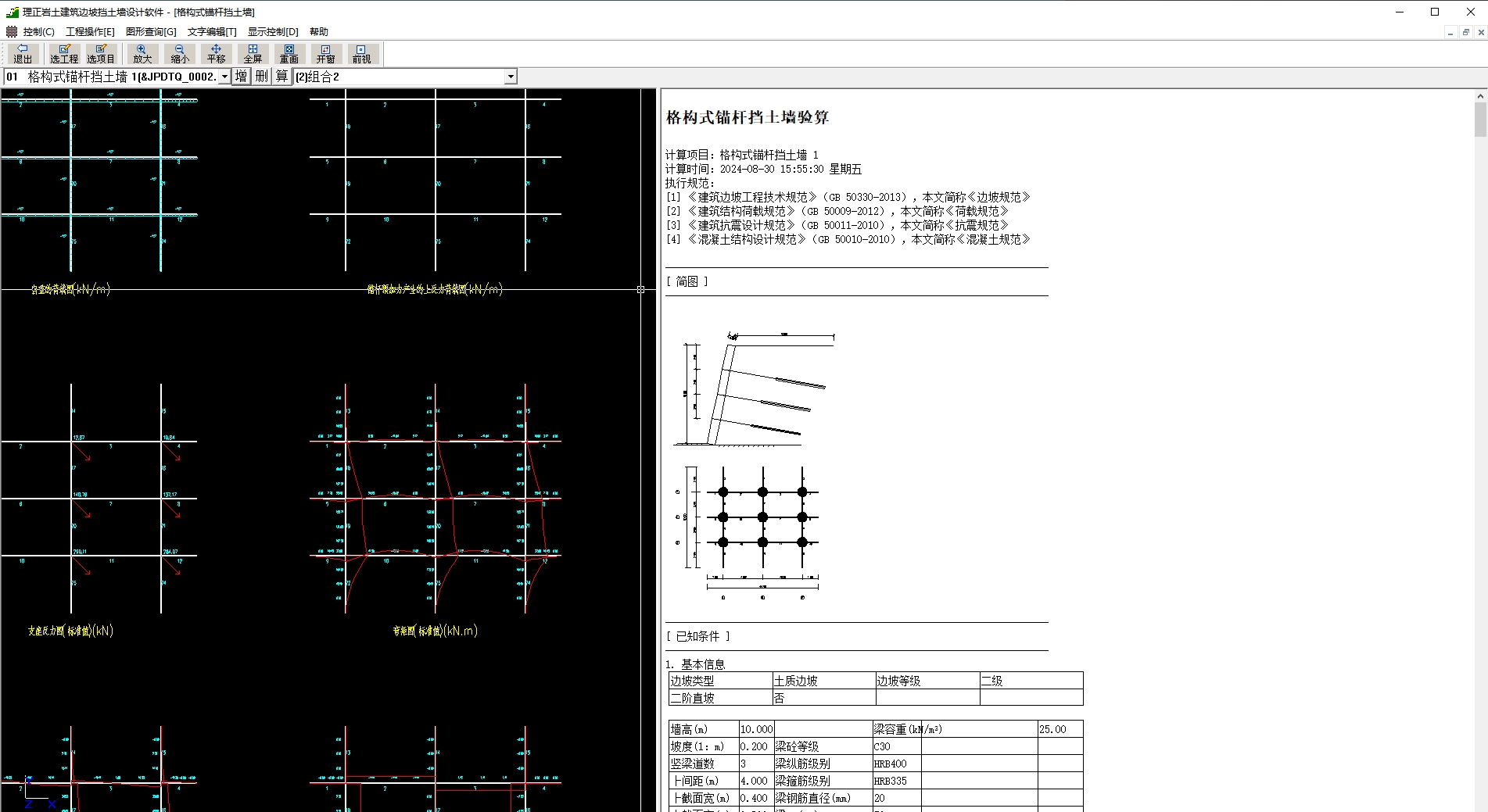Redraw the drawing with 重画

289,54
